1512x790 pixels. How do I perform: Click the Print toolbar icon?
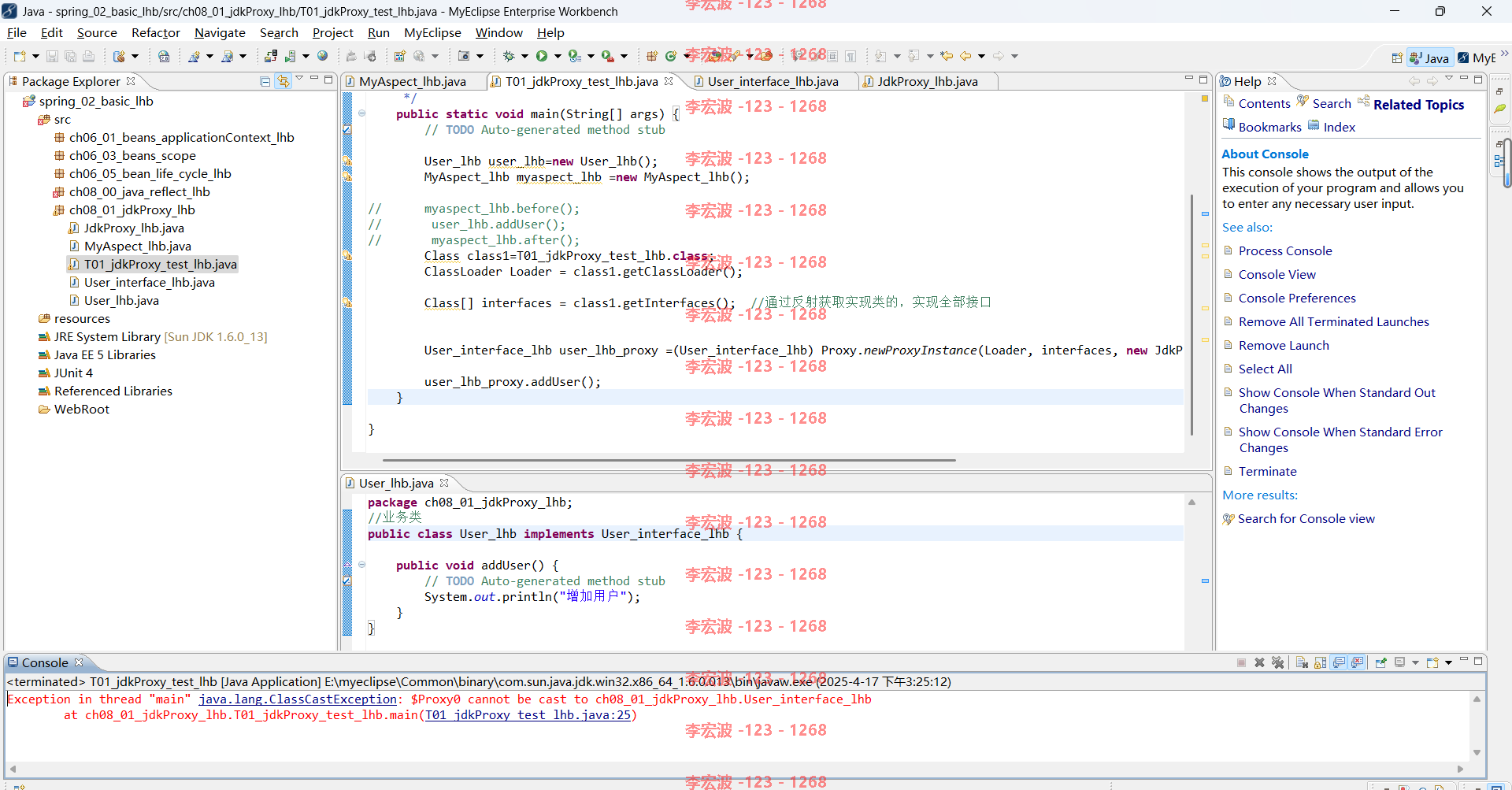point(88,56)
